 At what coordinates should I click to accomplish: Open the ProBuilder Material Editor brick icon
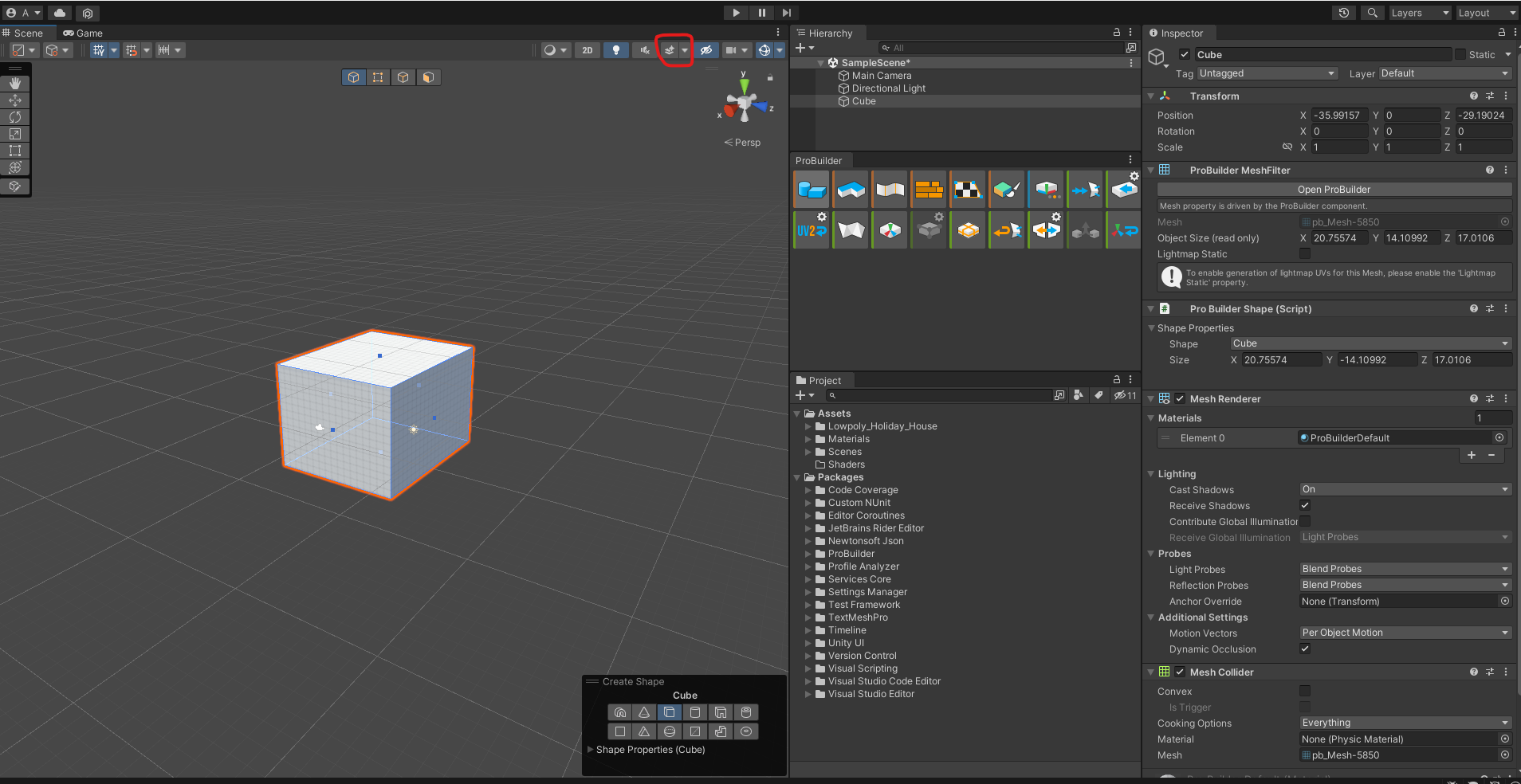[x=929, y=190]
